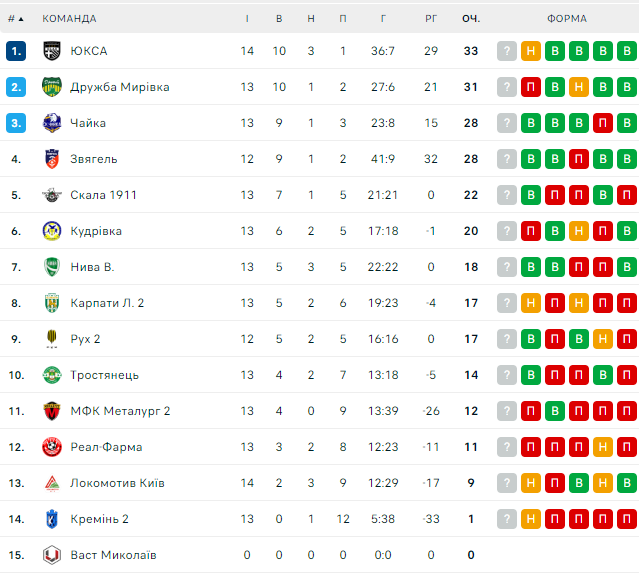Sort table by ОЧ. points column
Image resolution: width=639 pixels, height=574 pixels.
(x=470, y=18)
